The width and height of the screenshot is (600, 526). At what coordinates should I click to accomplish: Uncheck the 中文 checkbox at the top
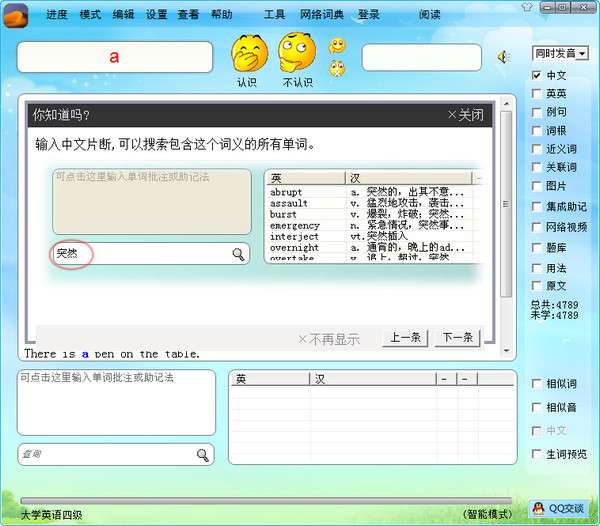[536, 75]
